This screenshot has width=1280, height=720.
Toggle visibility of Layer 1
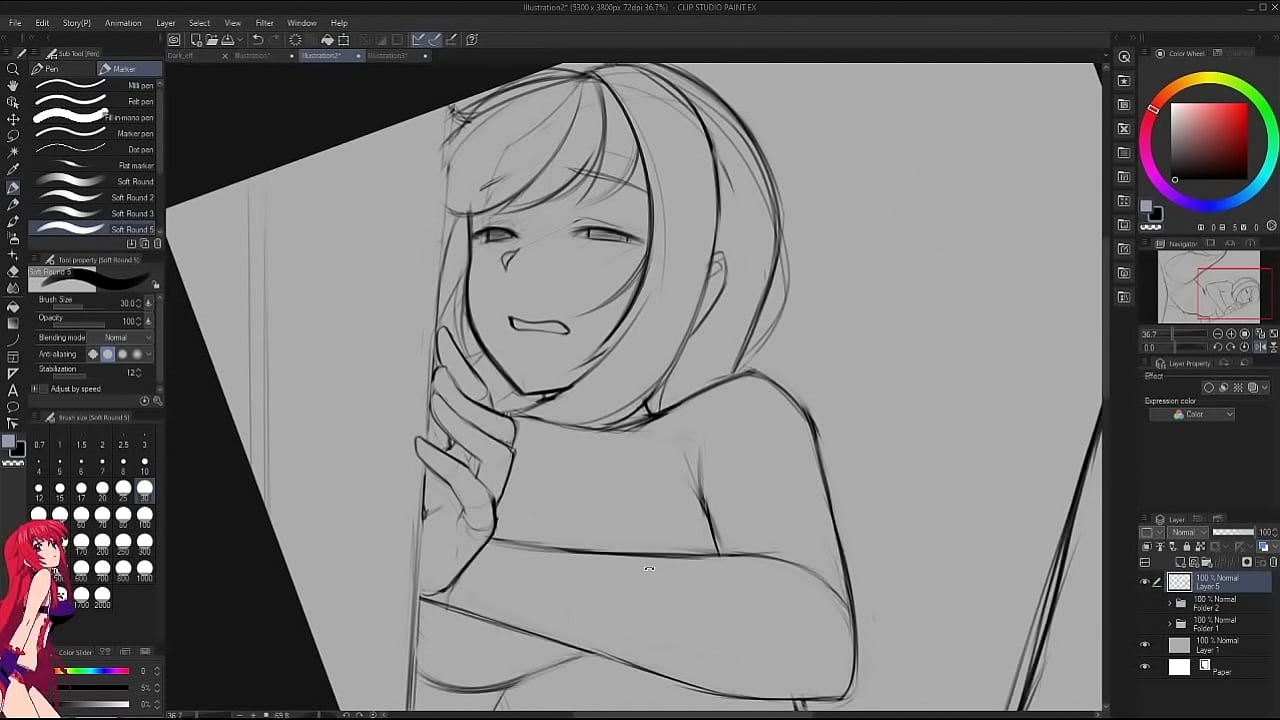(1145, 645)
